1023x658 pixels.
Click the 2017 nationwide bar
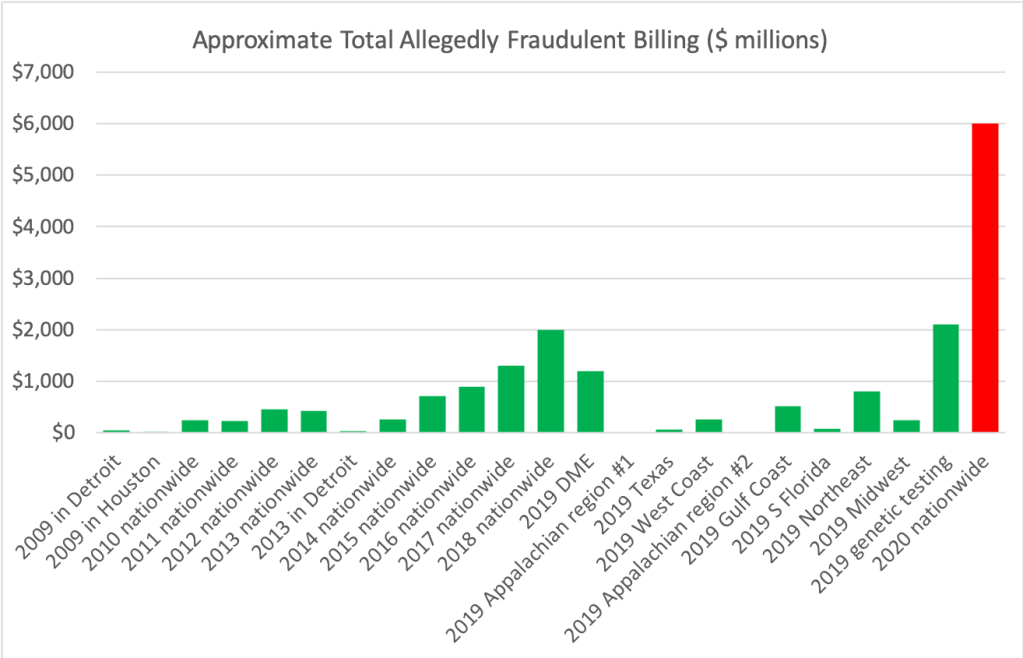point(511,399)
